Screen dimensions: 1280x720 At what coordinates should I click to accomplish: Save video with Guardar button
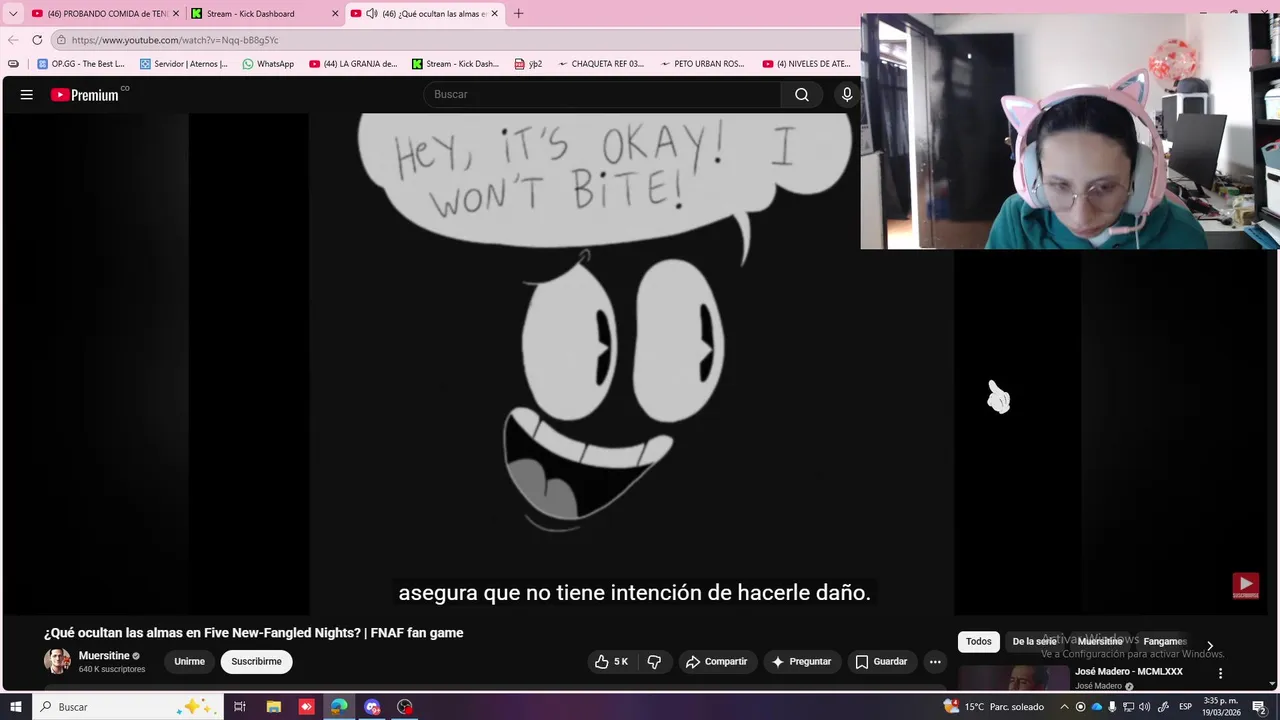[881, 662]
